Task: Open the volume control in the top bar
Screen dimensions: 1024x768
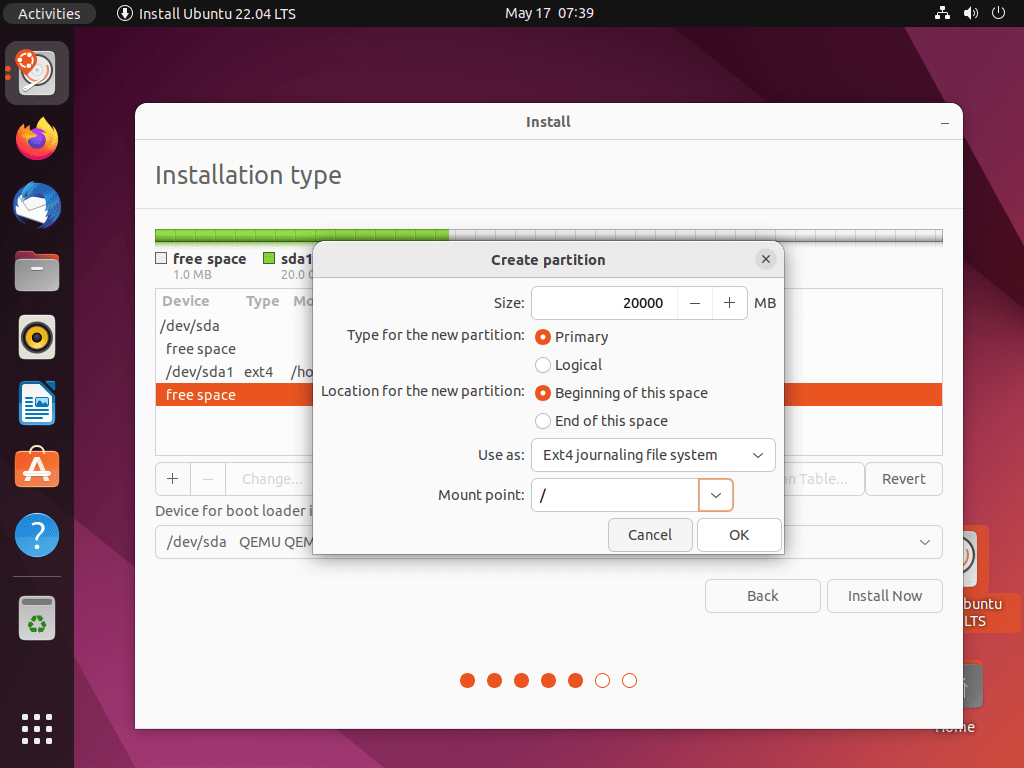Action: point(969,13)
